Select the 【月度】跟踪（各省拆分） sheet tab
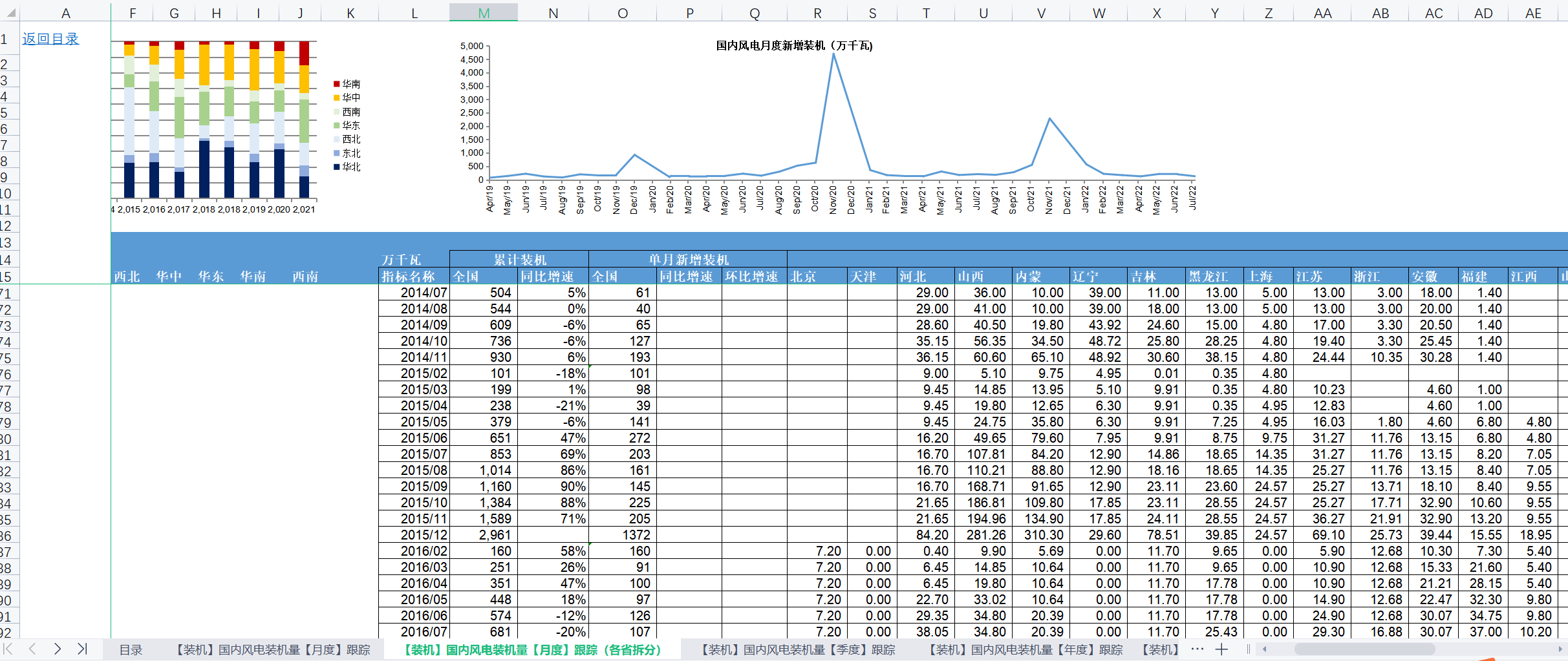Image resolution: width=1568 pixels, height=661 pixels. pyautogui.click(x=532, y=649)
